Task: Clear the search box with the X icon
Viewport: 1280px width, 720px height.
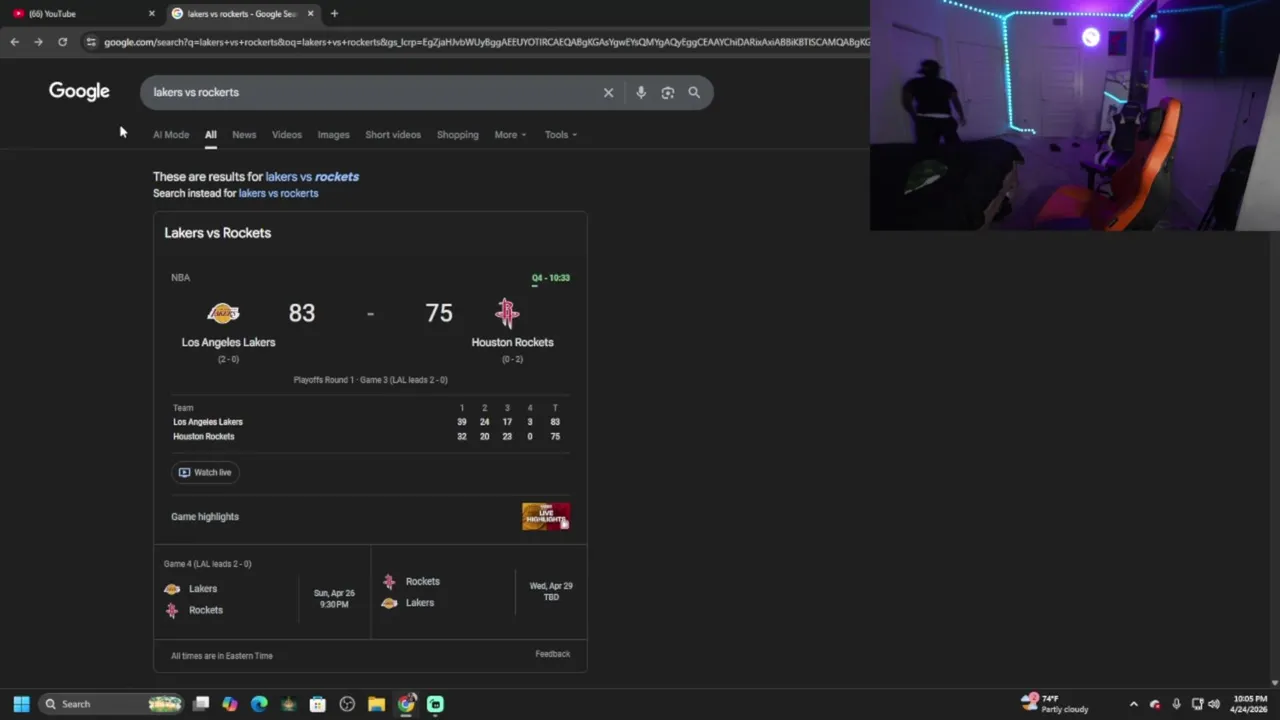Action: 608,92
